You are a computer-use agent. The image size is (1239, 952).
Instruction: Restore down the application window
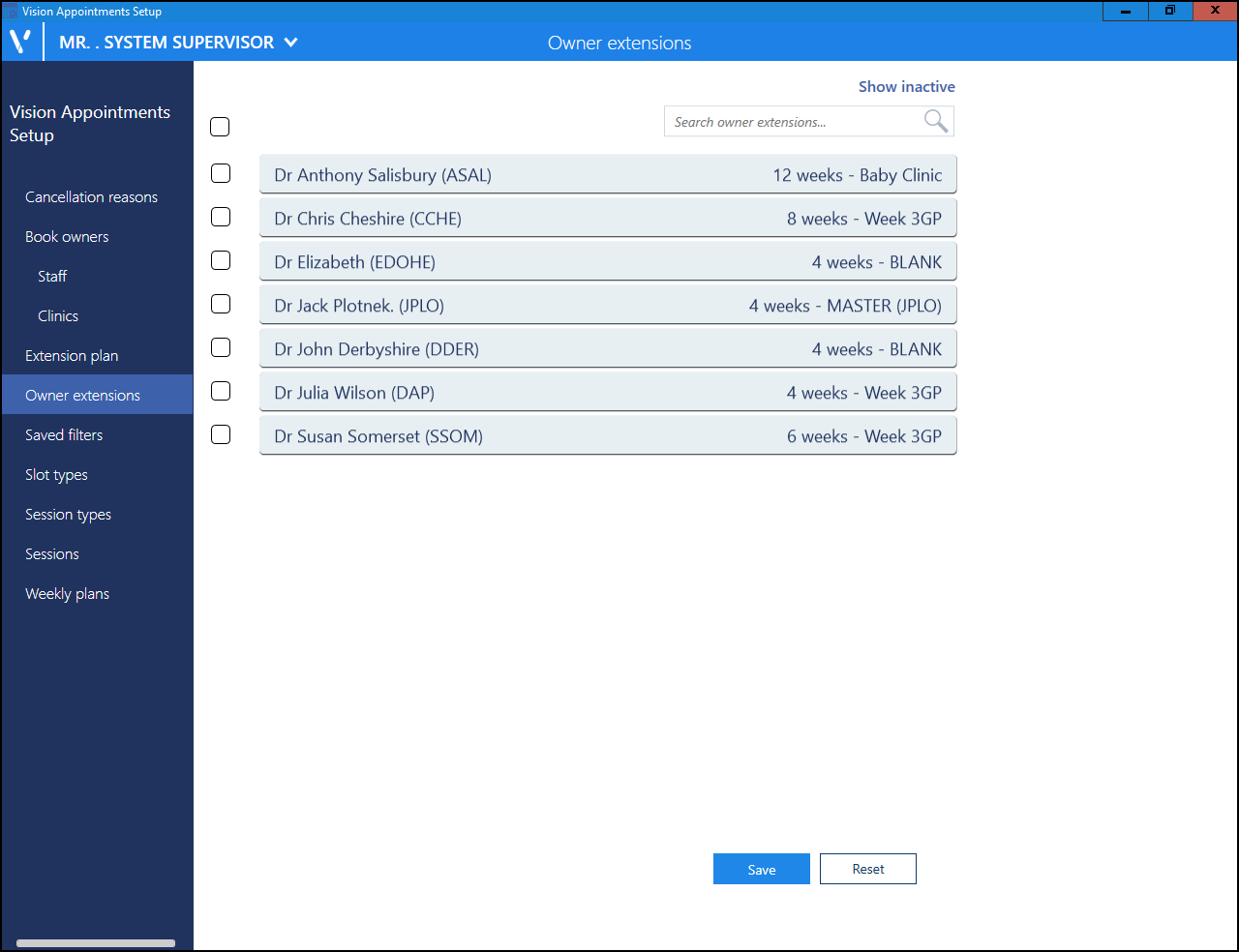(1170, 11)
